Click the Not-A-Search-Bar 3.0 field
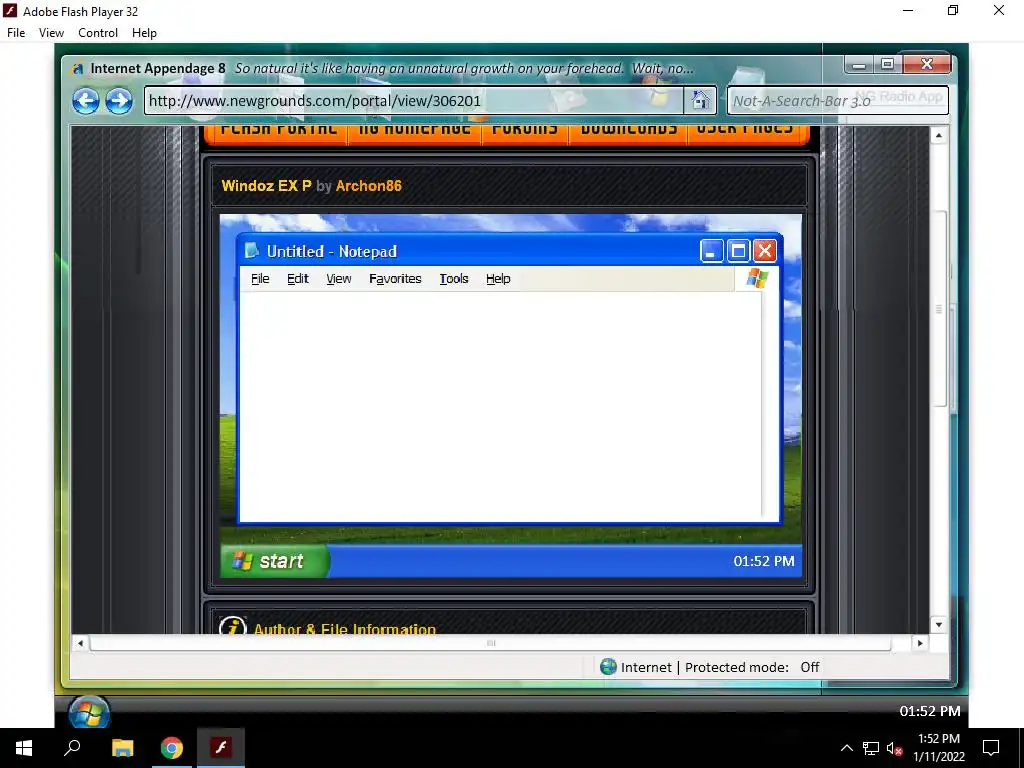The image size is (1024, 768). (838, 101)
